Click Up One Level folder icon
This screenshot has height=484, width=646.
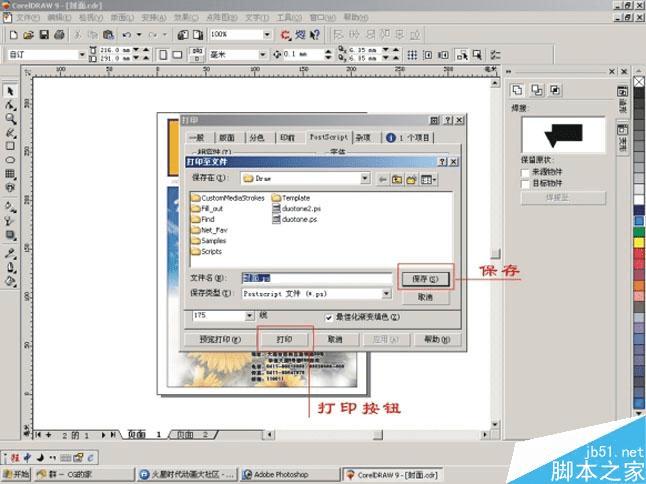click(397, 179)
